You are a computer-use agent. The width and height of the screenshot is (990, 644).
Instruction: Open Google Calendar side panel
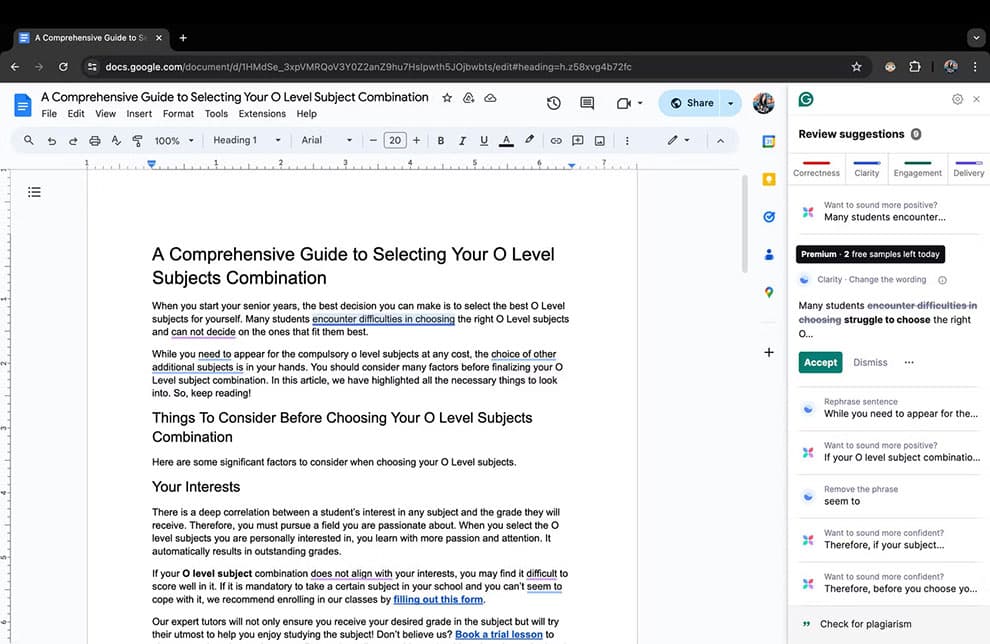click(768, 141)
